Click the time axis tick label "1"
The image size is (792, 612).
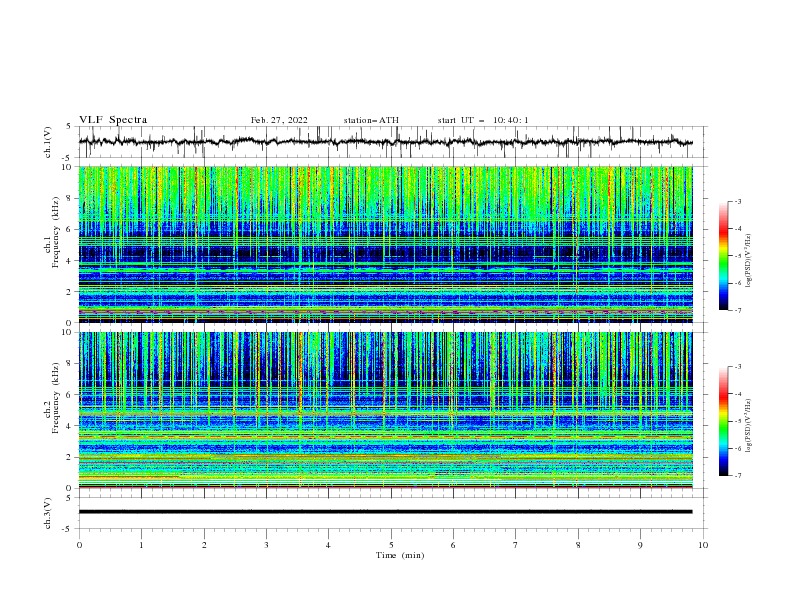141,545
